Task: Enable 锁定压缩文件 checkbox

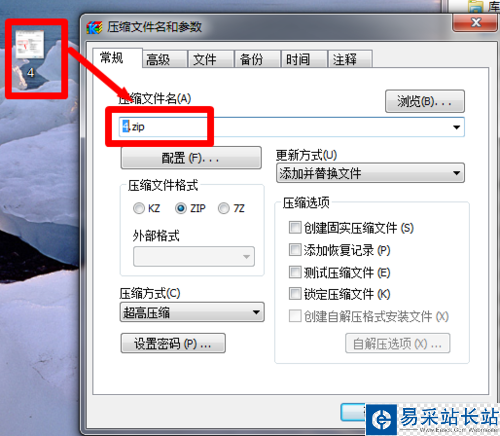Action: click(x=295, y=294)
